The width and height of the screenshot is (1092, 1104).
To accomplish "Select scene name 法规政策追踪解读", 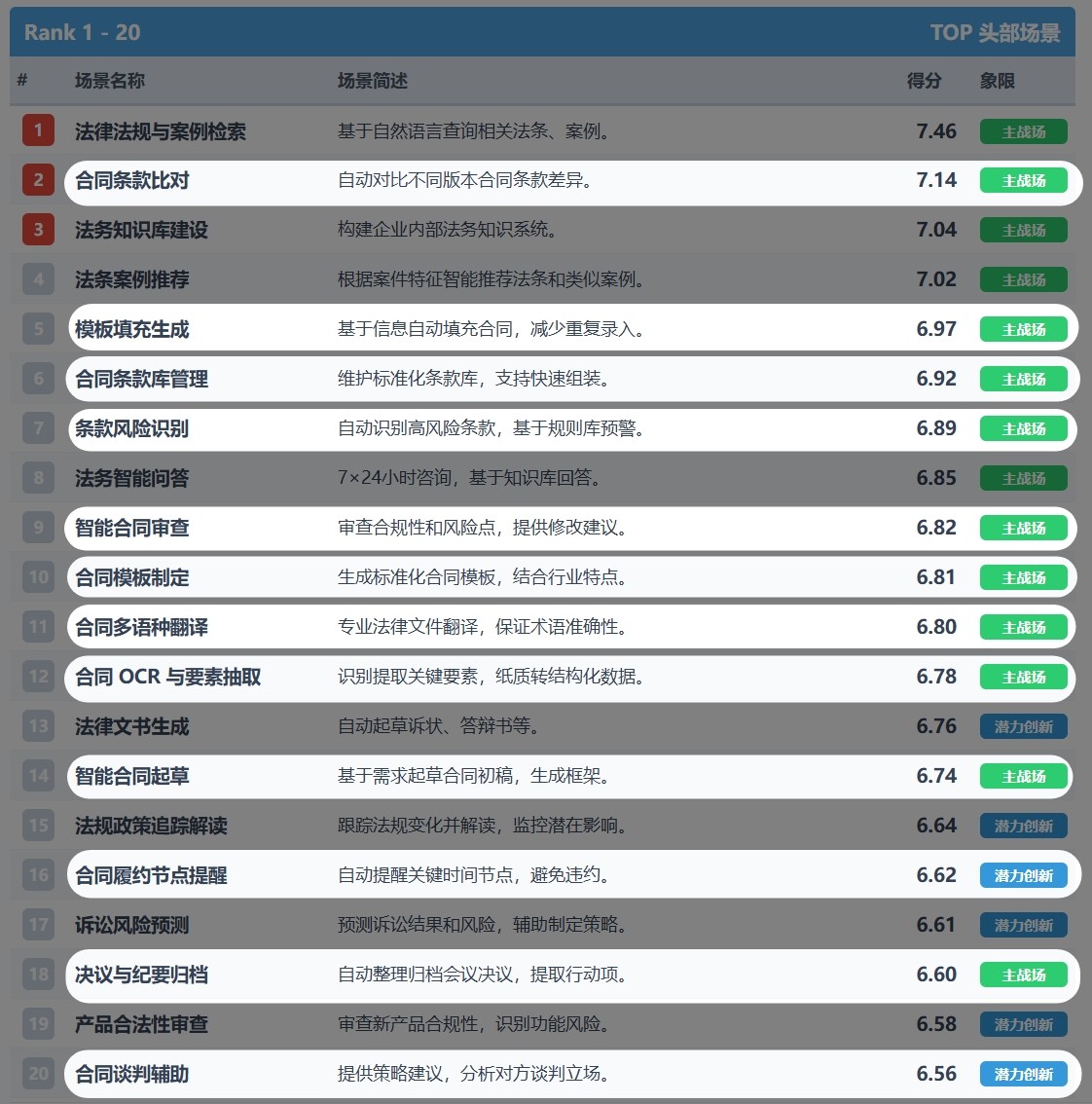I will (152, 826).
